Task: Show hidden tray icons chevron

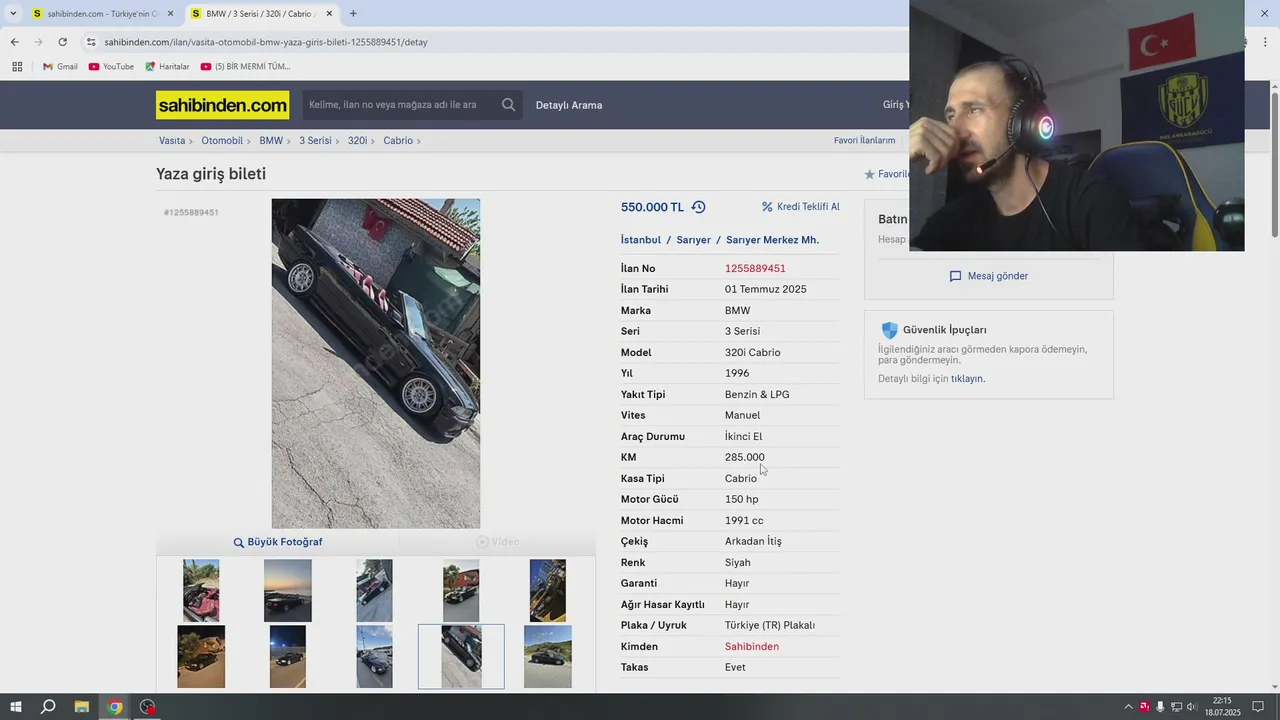Action: pyautogui.click(x=1129, y=707)
